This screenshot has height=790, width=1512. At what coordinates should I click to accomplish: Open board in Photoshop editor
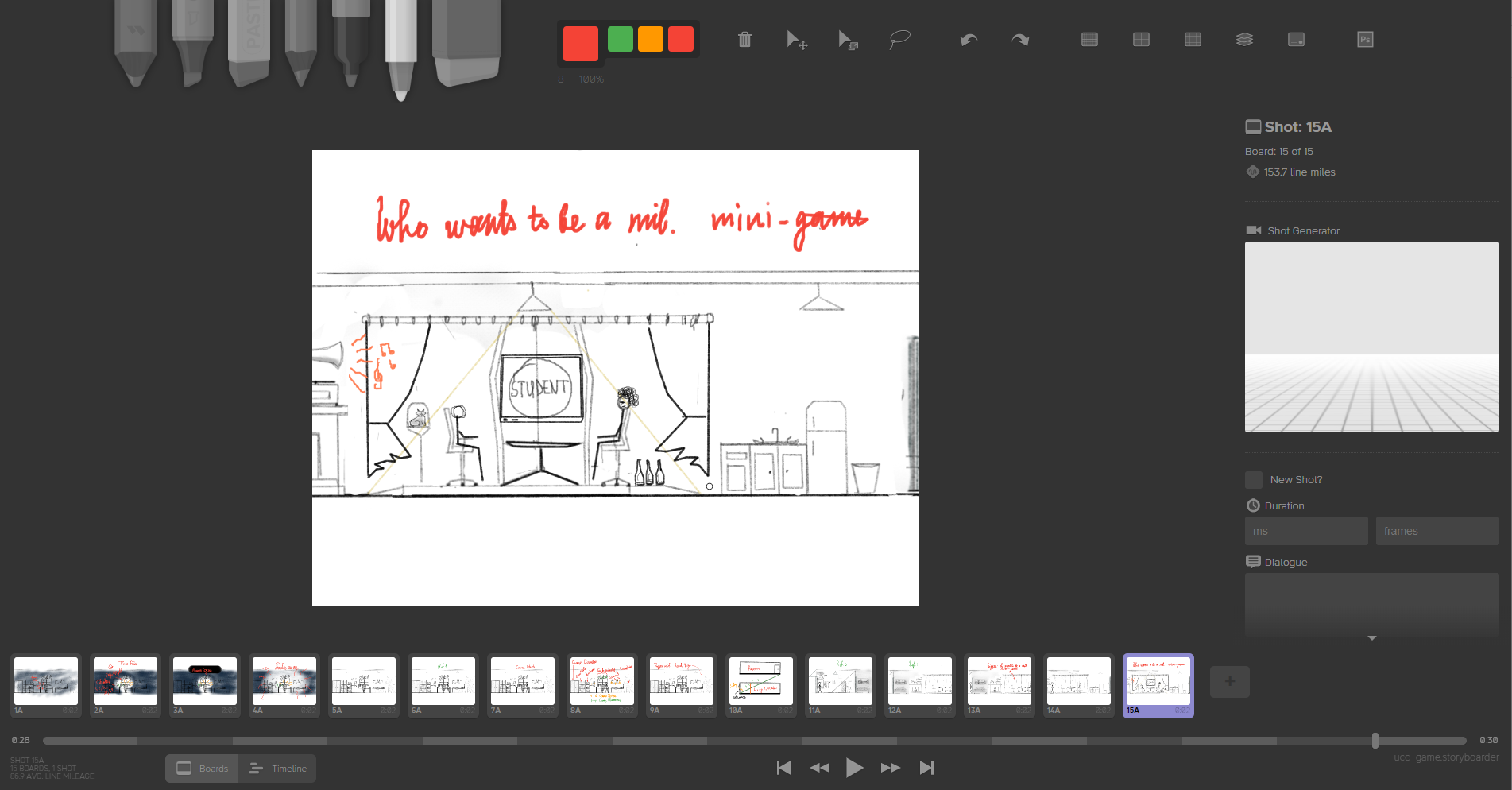click(x=1365, y=39)
